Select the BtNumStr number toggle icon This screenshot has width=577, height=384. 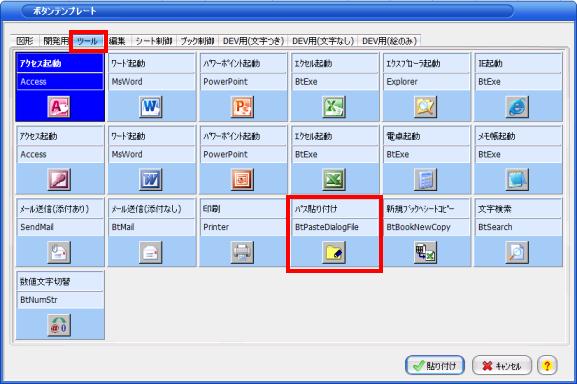pos(59,325)
